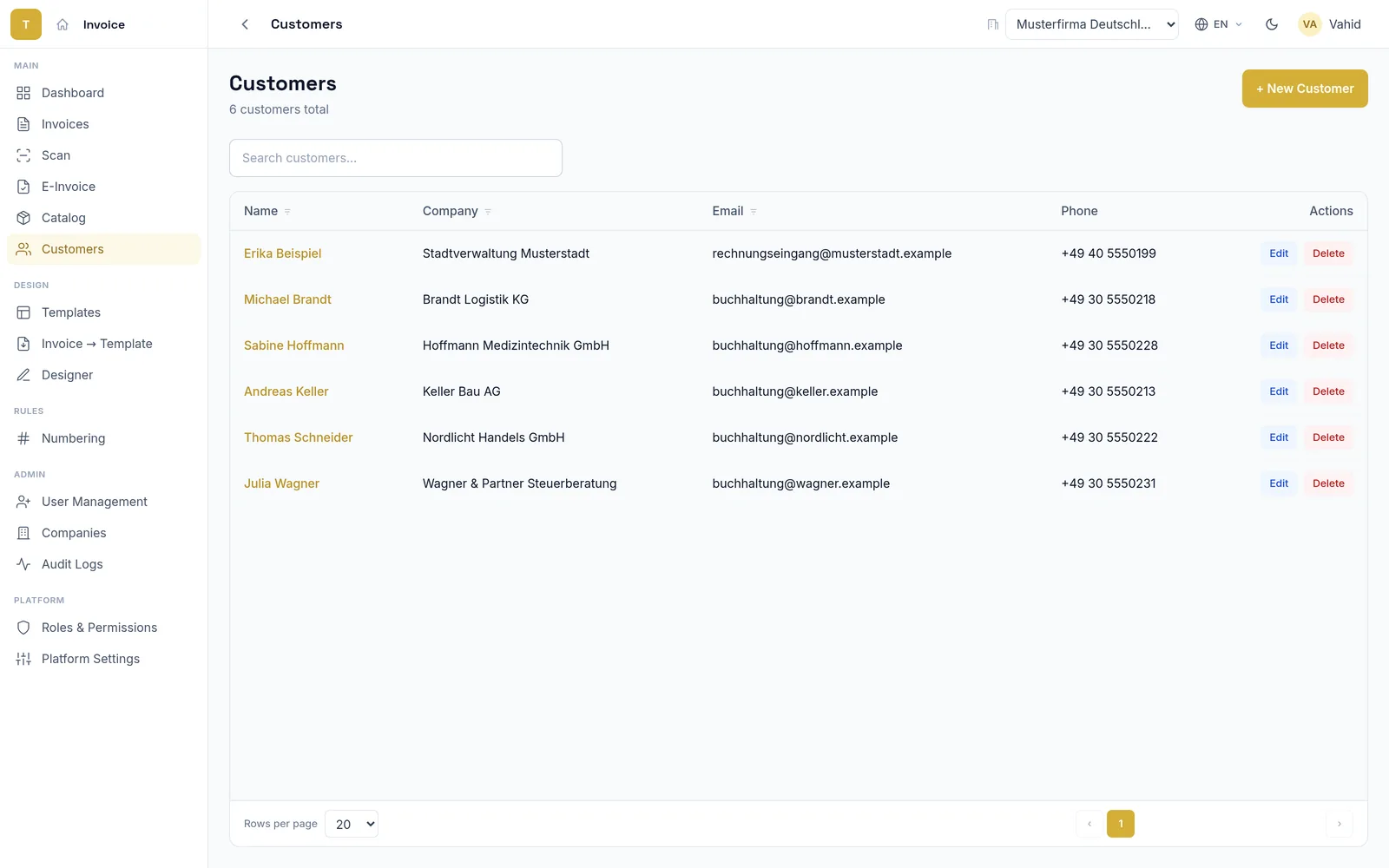Click the Catalog box icon
This screenshot has height=868, width=1389.
pyautogui.click(x=23, y=218)
